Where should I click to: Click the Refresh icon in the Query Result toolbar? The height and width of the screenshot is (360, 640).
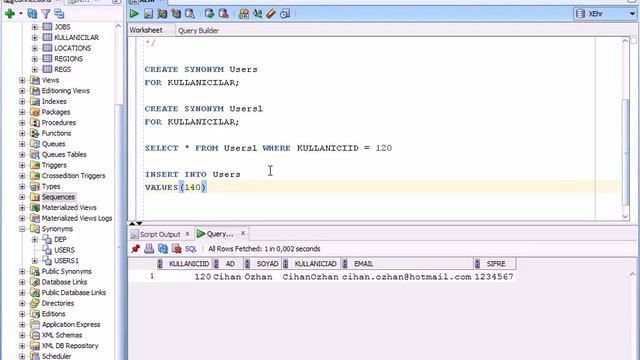[163, 249]
